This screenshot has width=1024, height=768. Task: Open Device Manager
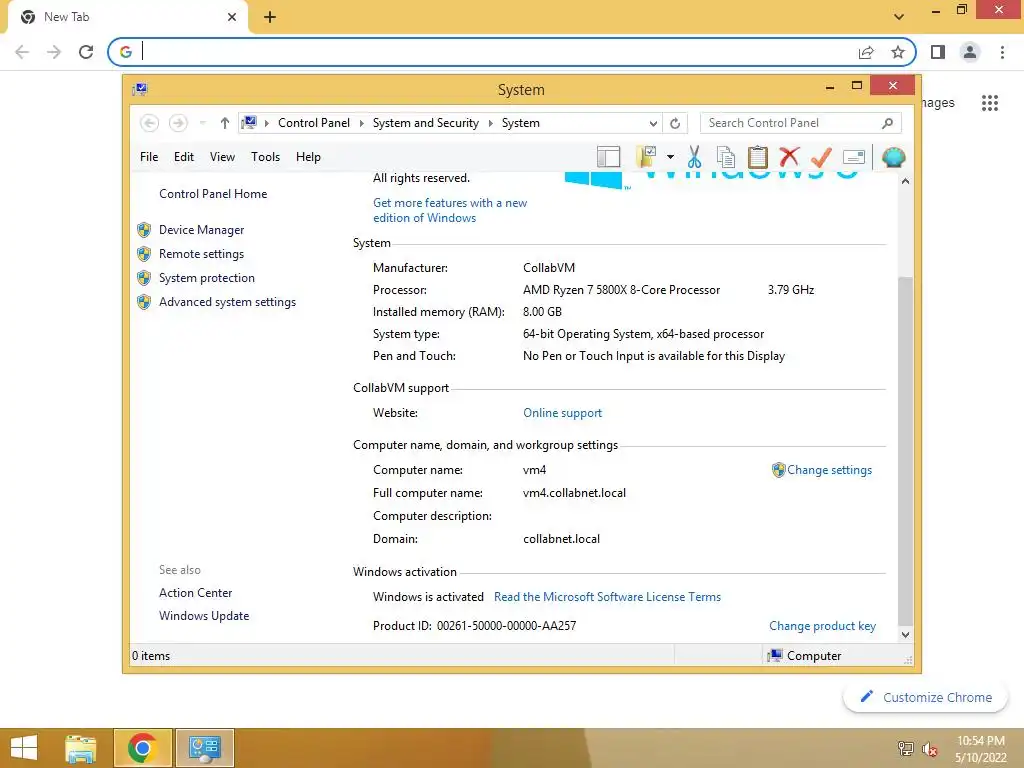click(201, 230)
